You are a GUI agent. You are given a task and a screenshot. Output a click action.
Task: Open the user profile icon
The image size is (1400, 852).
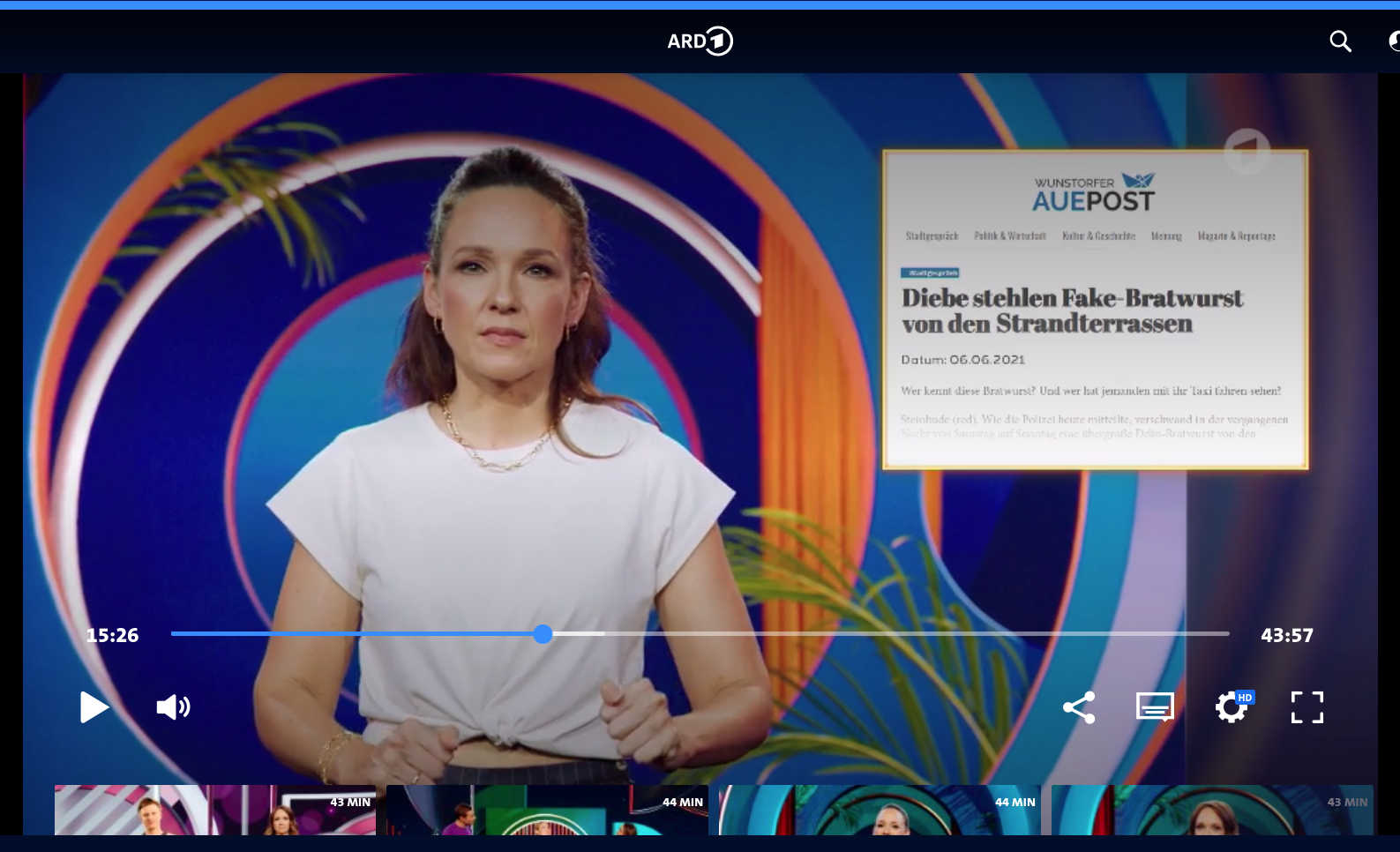[x=1394, y=41]
